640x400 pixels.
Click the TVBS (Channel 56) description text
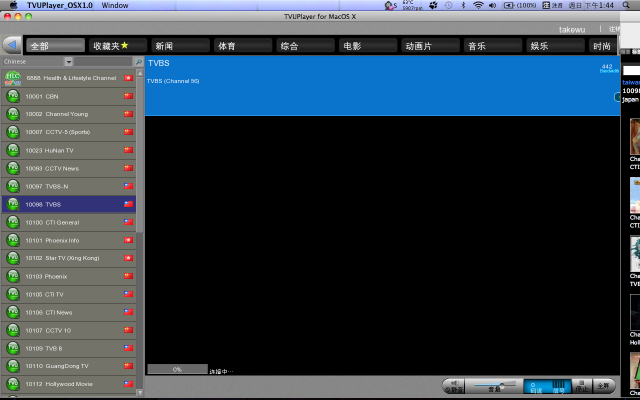173,81
